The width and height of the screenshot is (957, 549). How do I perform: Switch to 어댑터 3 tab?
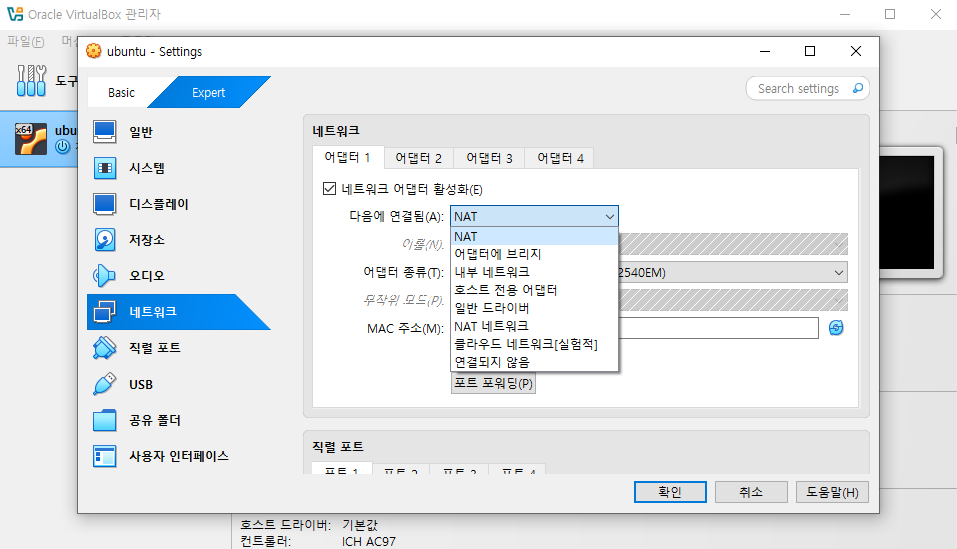(489, 159)
